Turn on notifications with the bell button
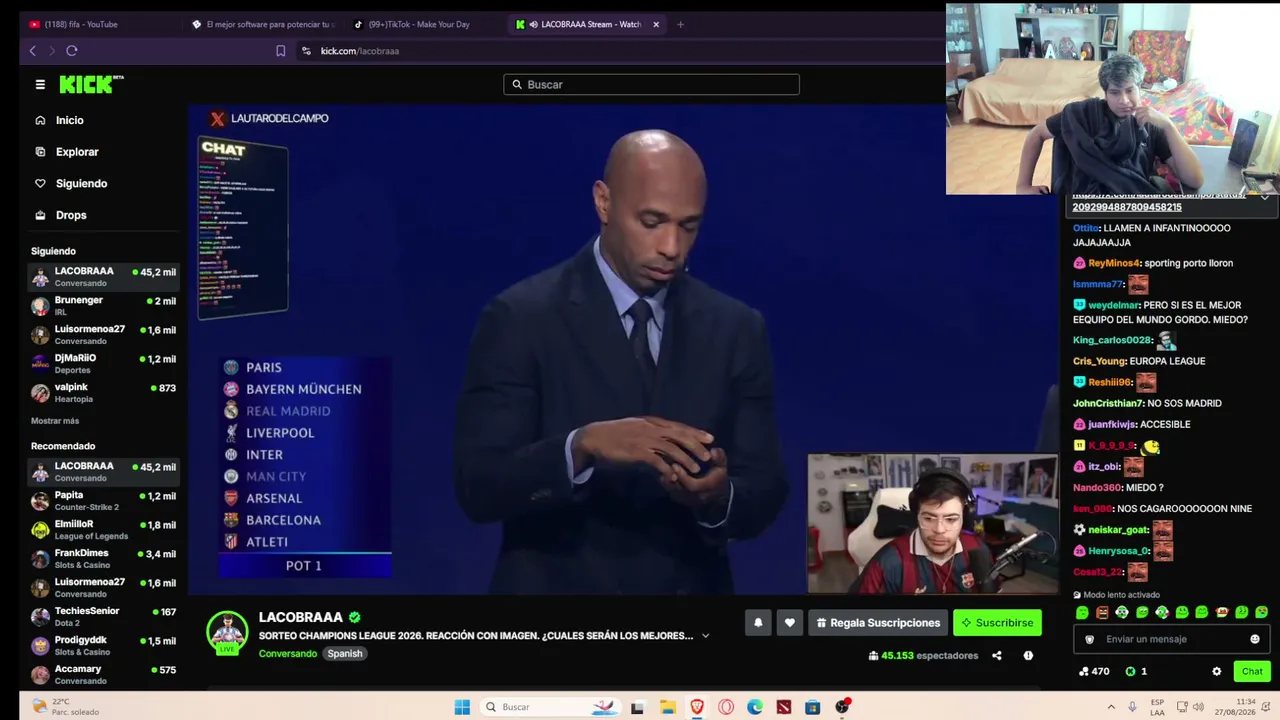This screenshot has width=1280, height=720. (x=758, y=623)
